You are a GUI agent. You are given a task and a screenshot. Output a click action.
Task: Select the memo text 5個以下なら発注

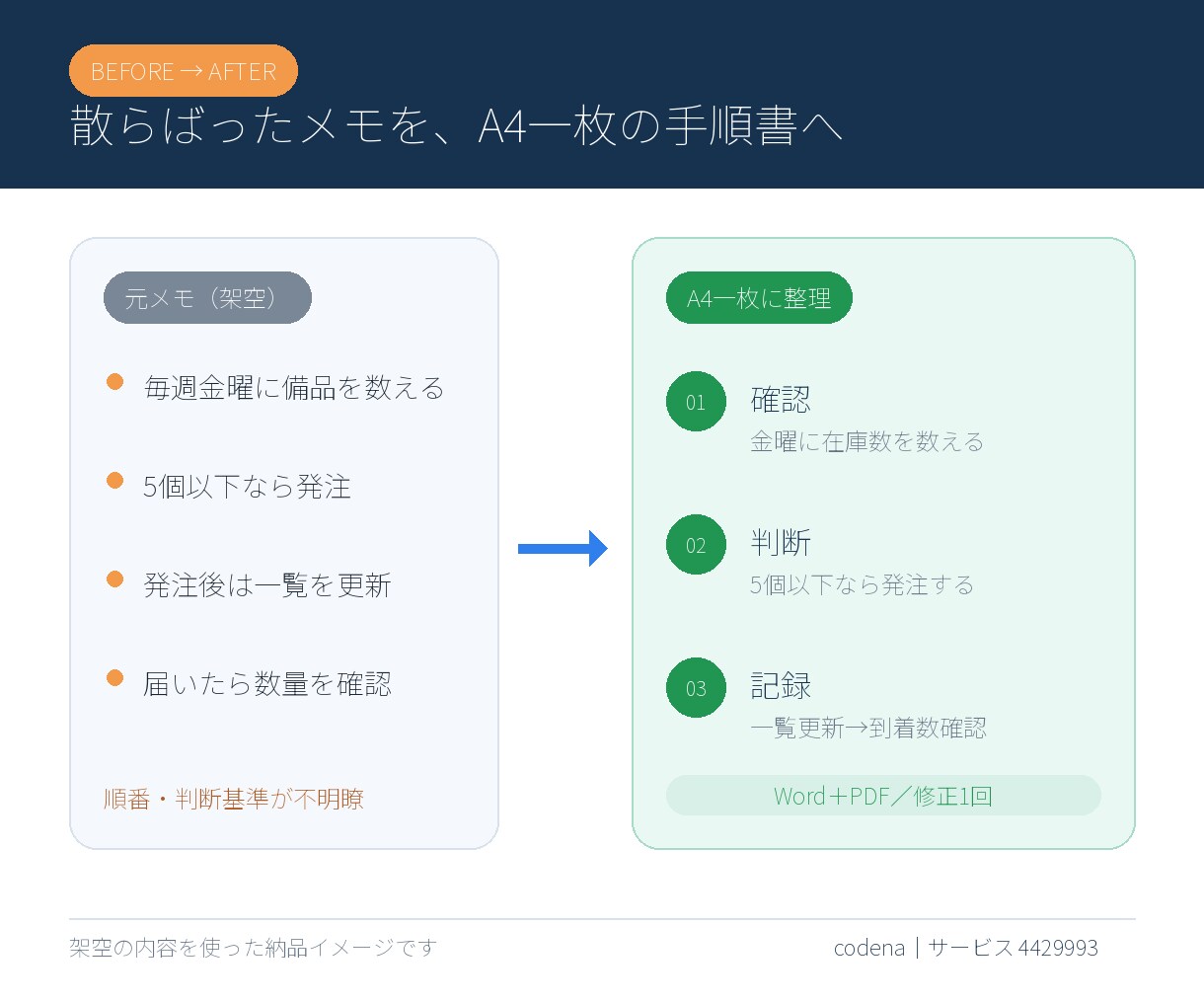coord(247,487)
